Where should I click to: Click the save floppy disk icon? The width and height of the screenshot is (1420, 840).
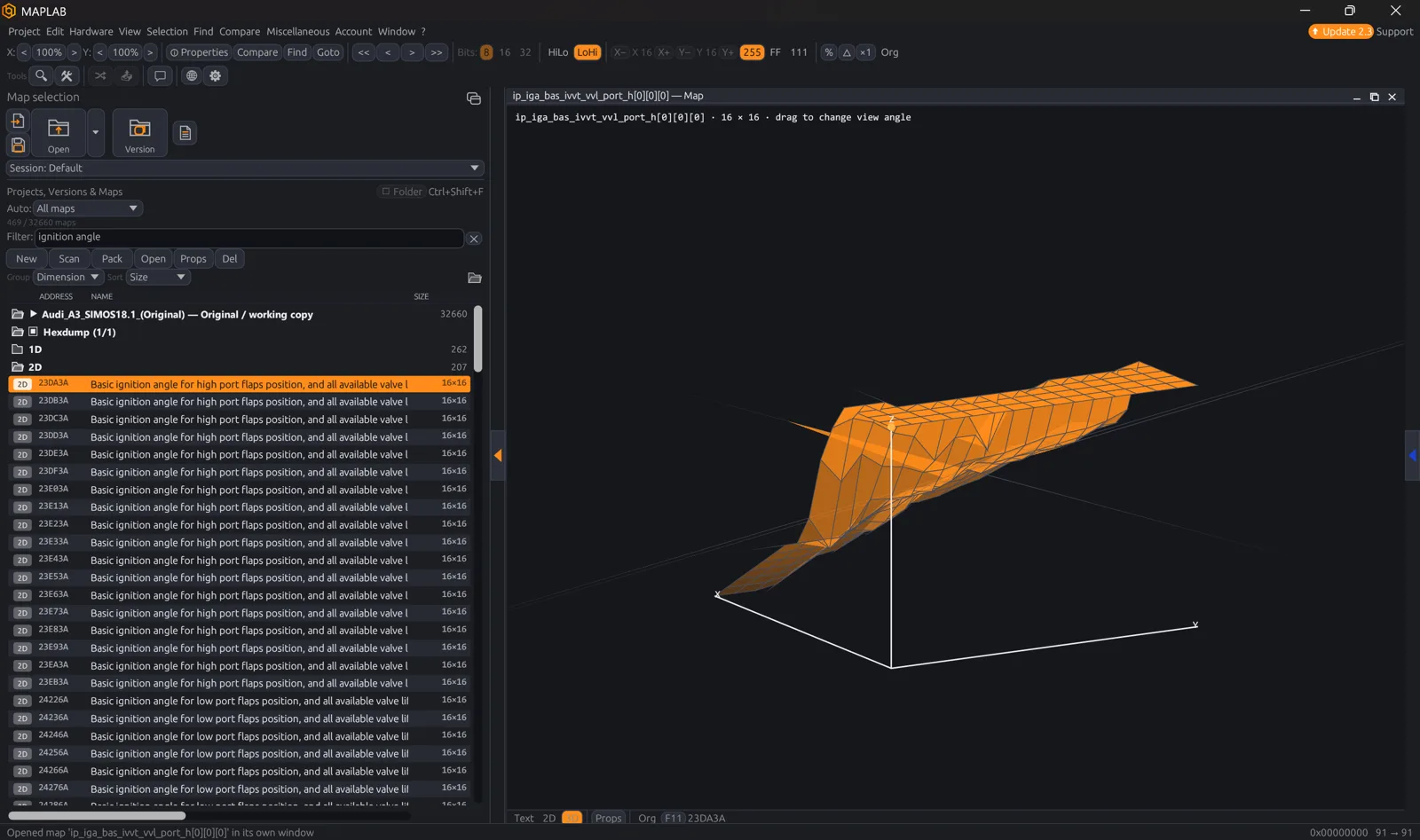(18, 145)
